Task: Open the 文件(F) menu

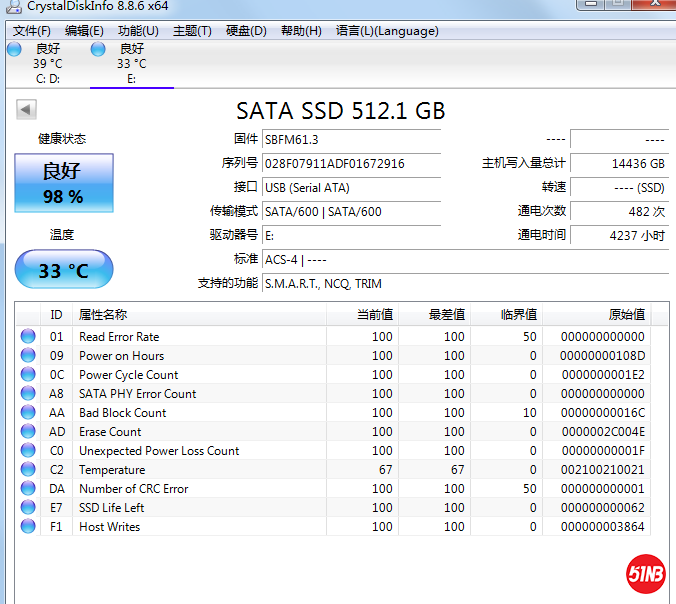Action: tap(32, 31)
